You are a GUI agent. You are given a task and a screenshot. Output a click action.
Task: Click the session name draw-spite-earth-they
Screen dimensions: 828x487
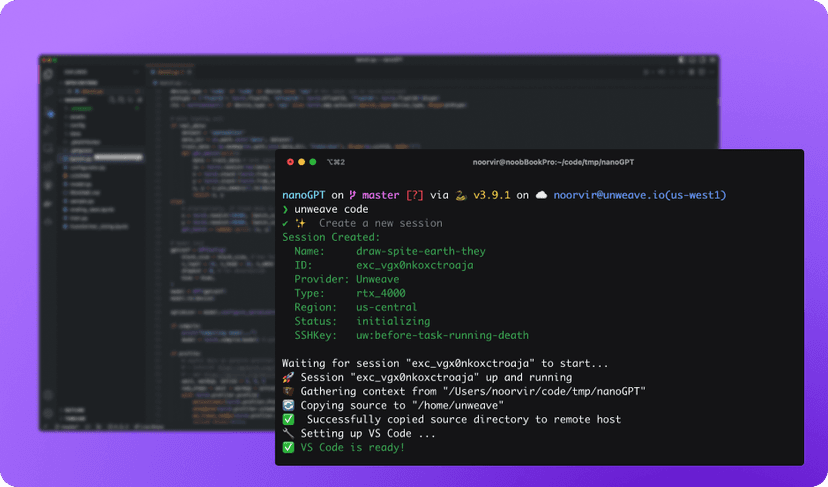[x=421, y=251]
